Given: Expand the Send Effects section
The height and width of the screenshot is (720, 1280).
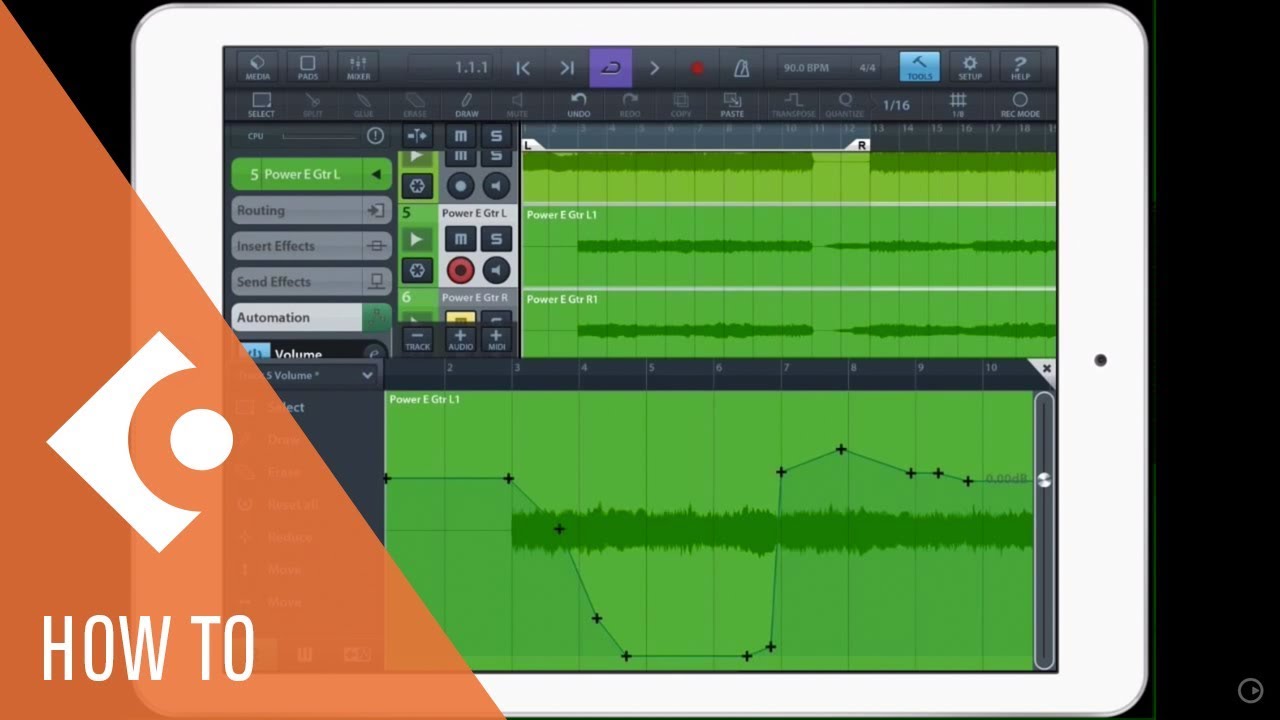Looking at the screenshot, I should [x=312, y=282].
